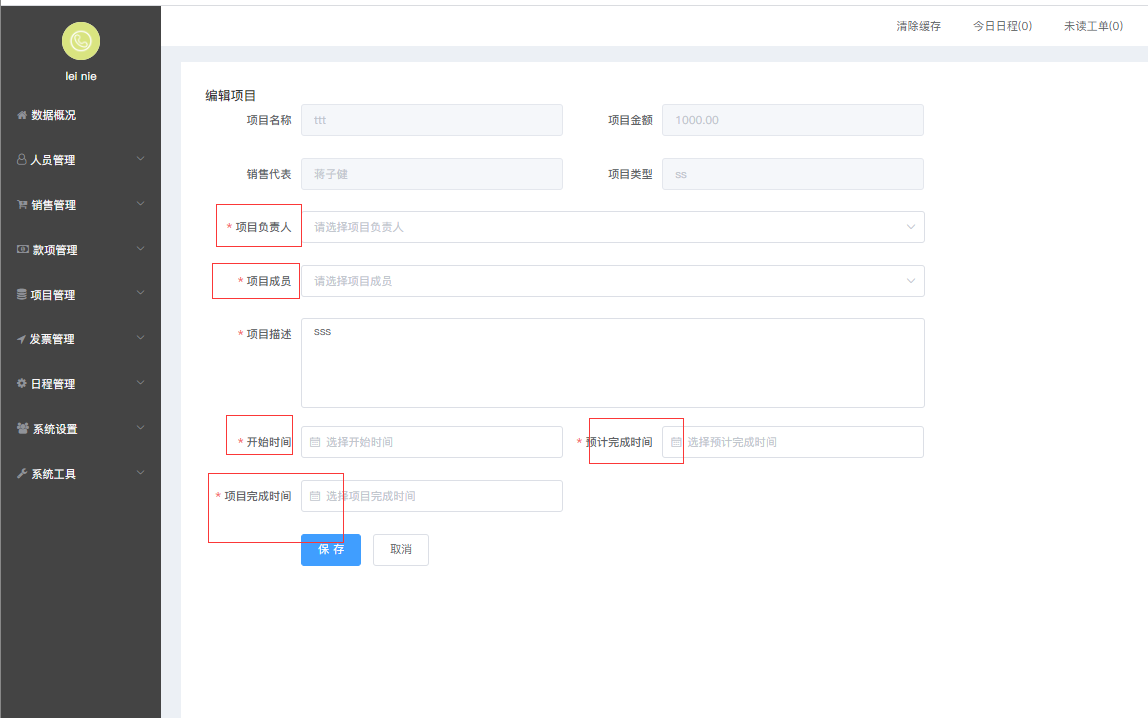This screenshot has width=1148, height=718.
Task: Open 未读工单(0) in the header
Action: (1093, 26)
